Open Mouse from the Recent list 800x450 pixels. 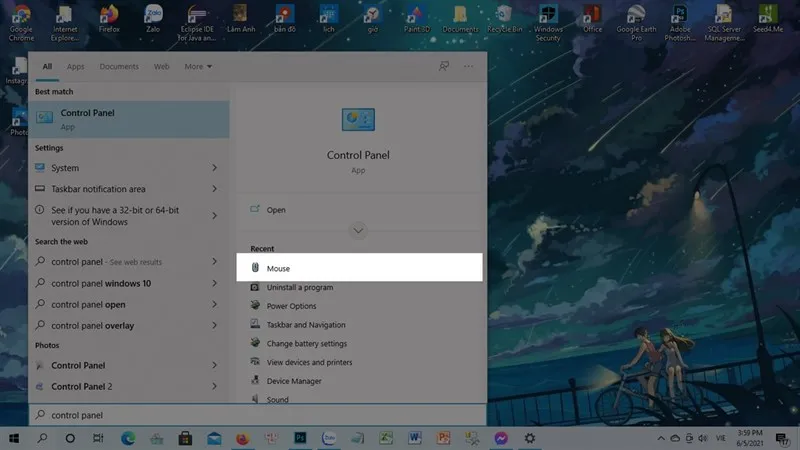click(278, 268)
